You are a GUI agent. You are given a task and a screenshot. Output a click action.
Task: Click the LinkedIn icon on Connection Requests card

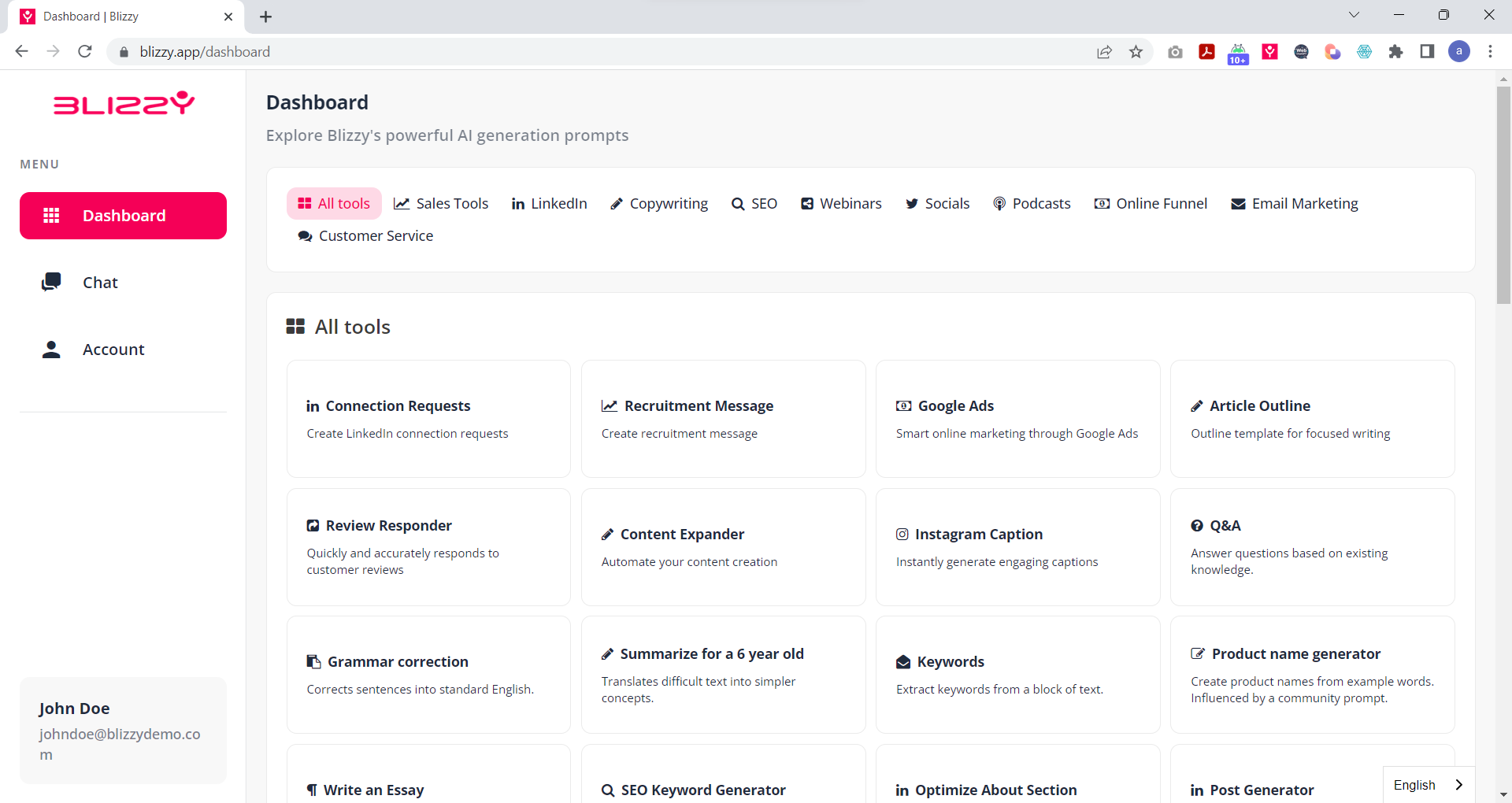313,406
